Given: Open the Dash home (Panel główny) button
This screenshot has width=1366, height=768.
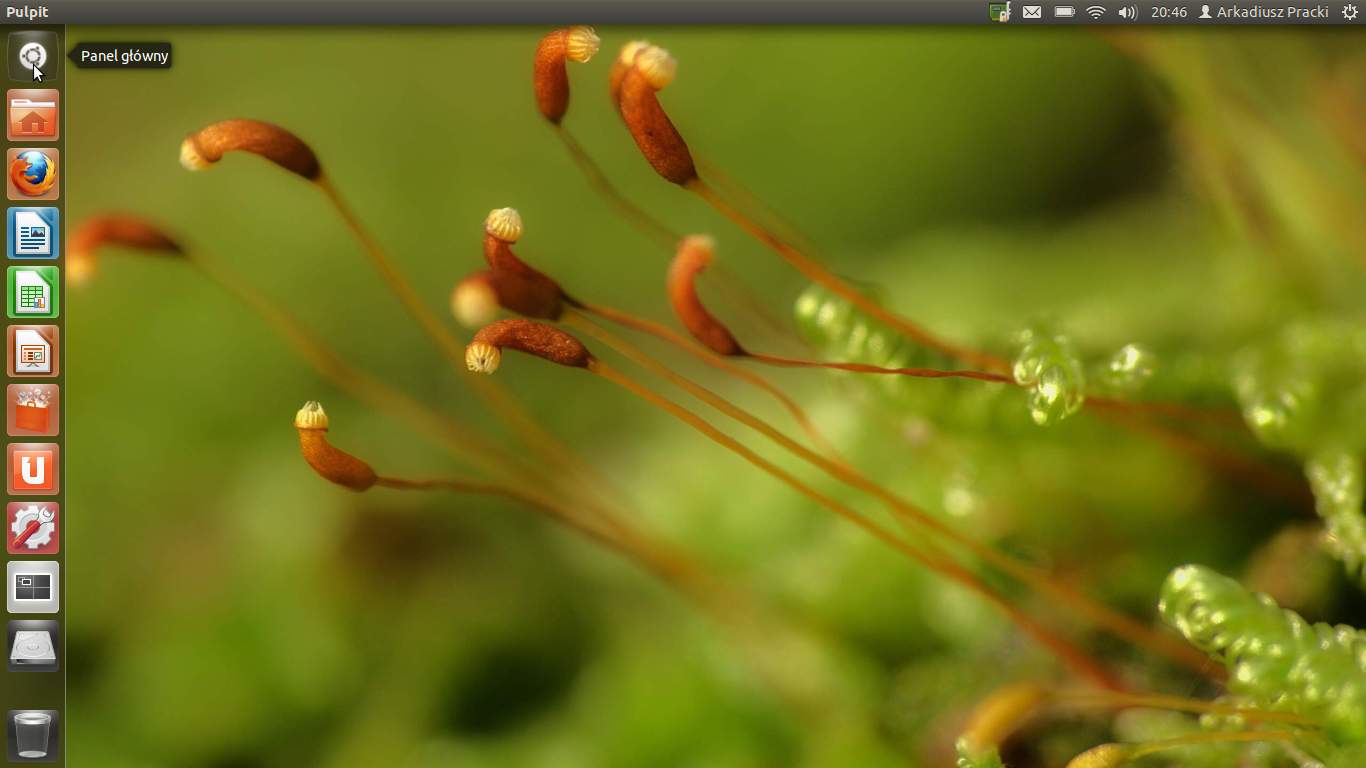Looking at the screenshot, I should 33,56.
